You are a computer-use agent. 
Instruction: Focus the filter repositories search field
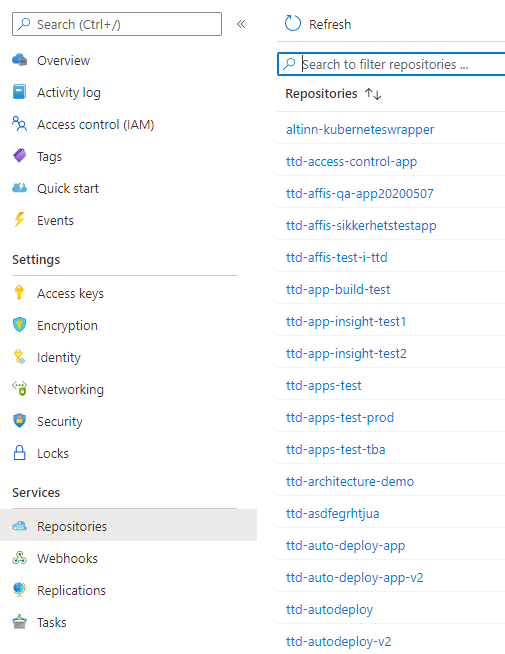click(x=392, y=64)
